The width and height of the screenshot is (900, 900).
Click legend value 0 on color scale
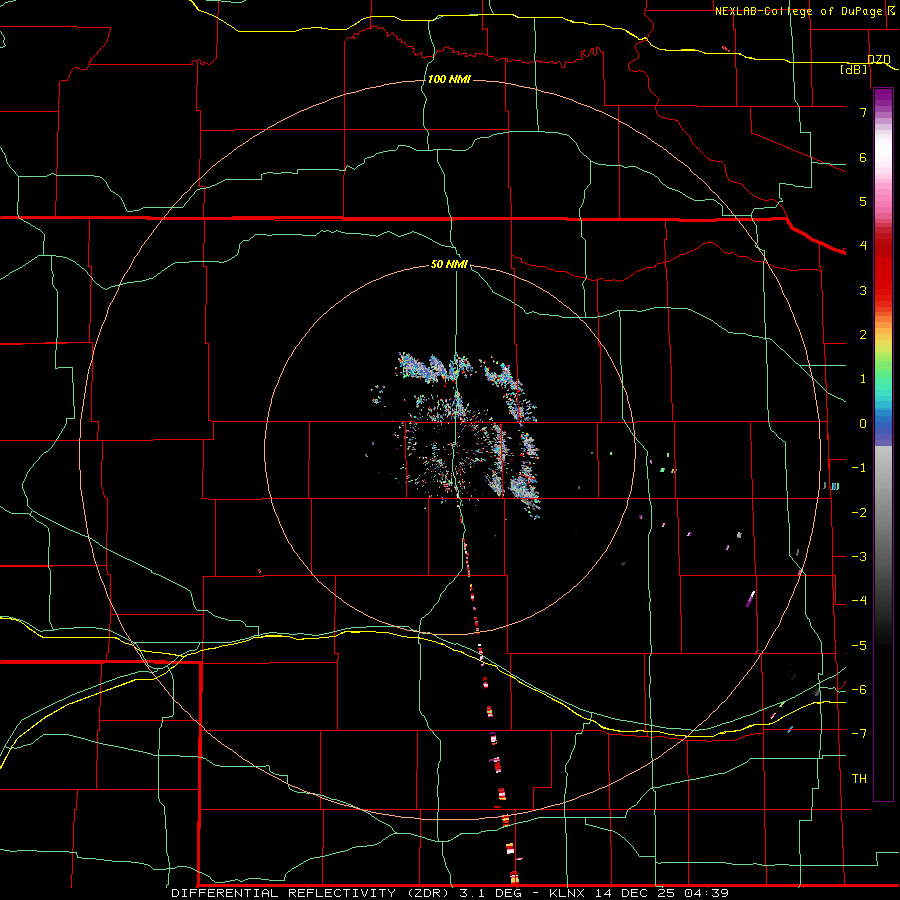(863, 424)
